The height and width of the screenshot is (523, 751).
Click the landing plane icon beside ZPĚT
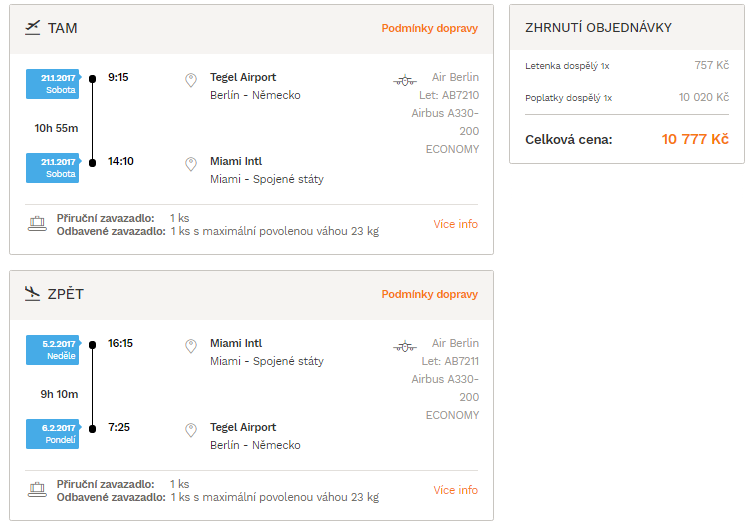[33, 294]
